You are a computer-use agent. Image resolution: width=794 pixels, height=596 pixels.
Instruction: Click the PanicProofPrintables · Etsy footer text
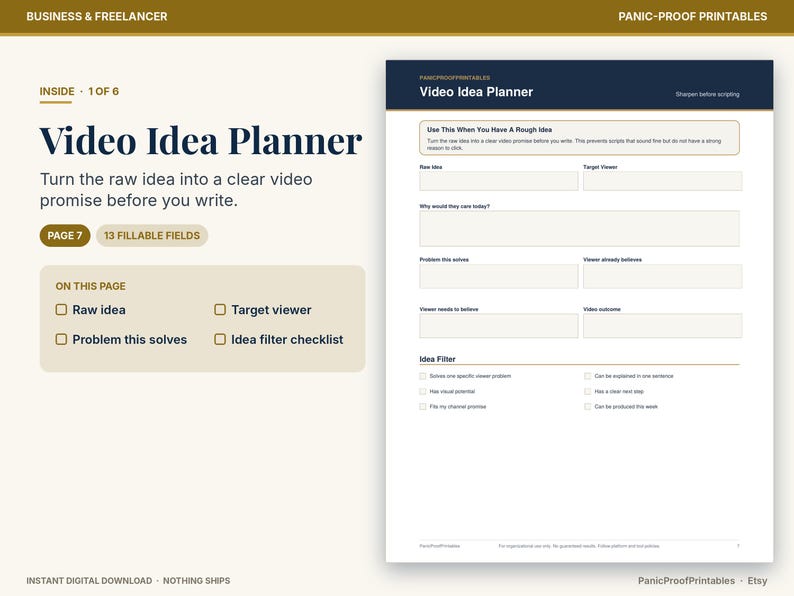702,581
